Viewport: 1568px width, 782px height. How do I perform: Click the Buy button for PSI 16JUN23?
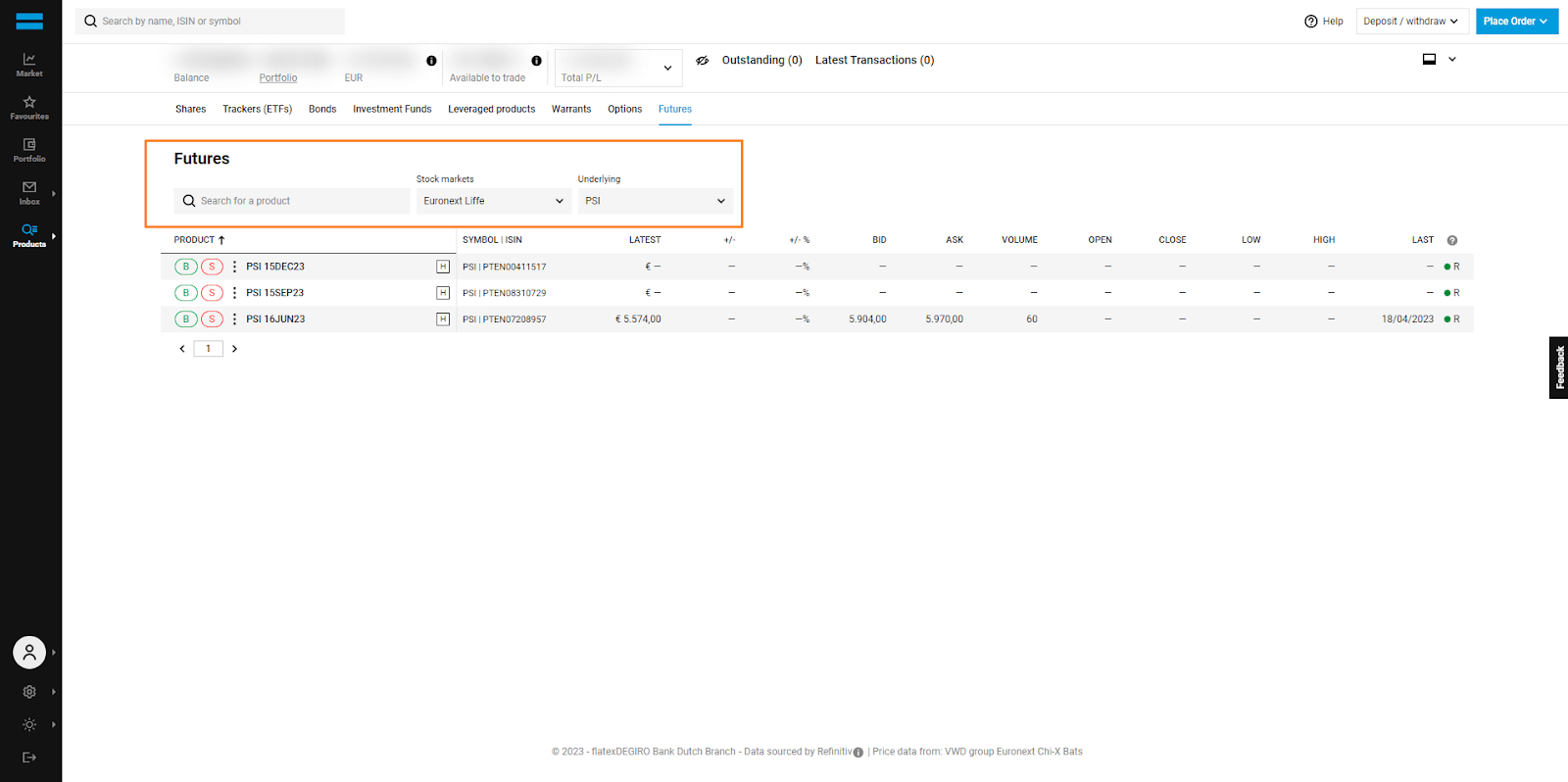[x=186, y=319]
